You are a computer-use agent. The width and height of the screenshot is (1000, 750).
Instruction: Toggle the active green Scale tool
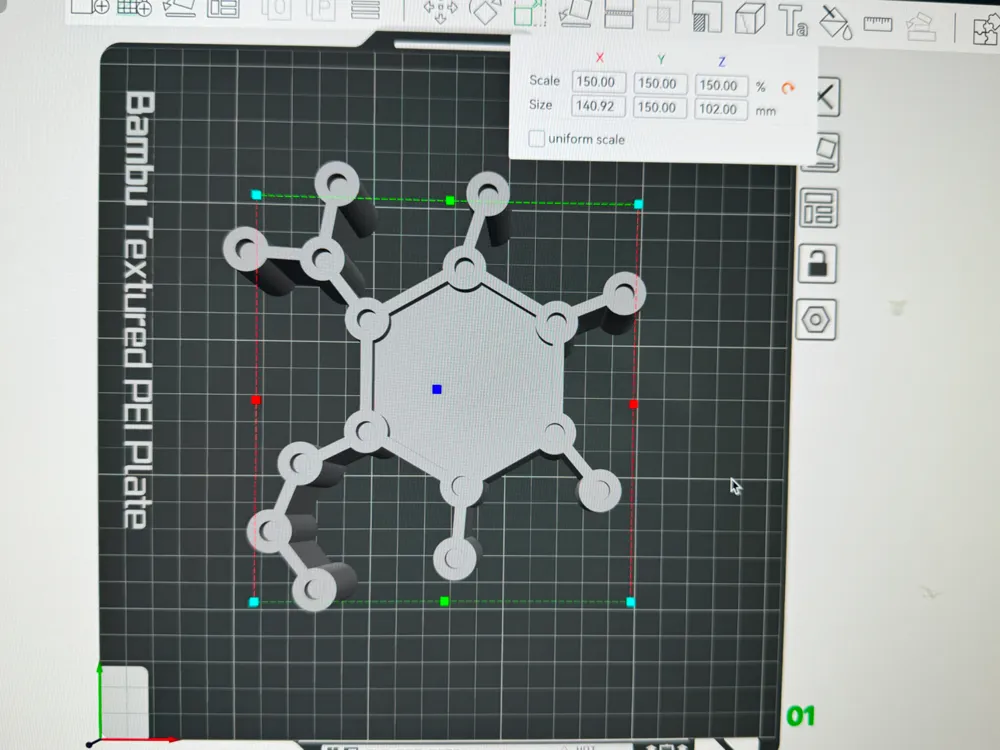click(x=529, y=13)
